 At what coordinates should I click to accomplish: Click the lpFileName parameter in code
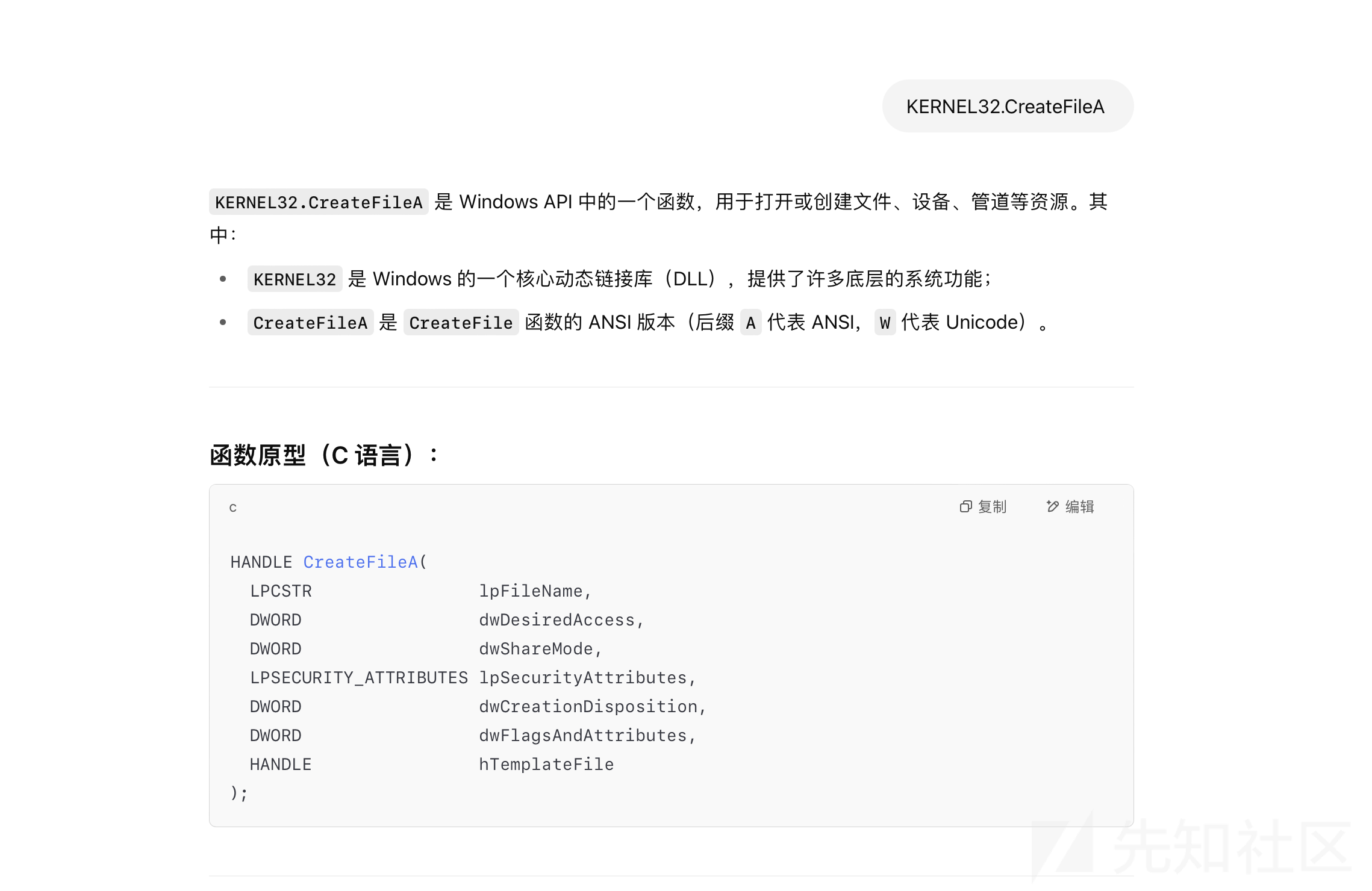531,591
